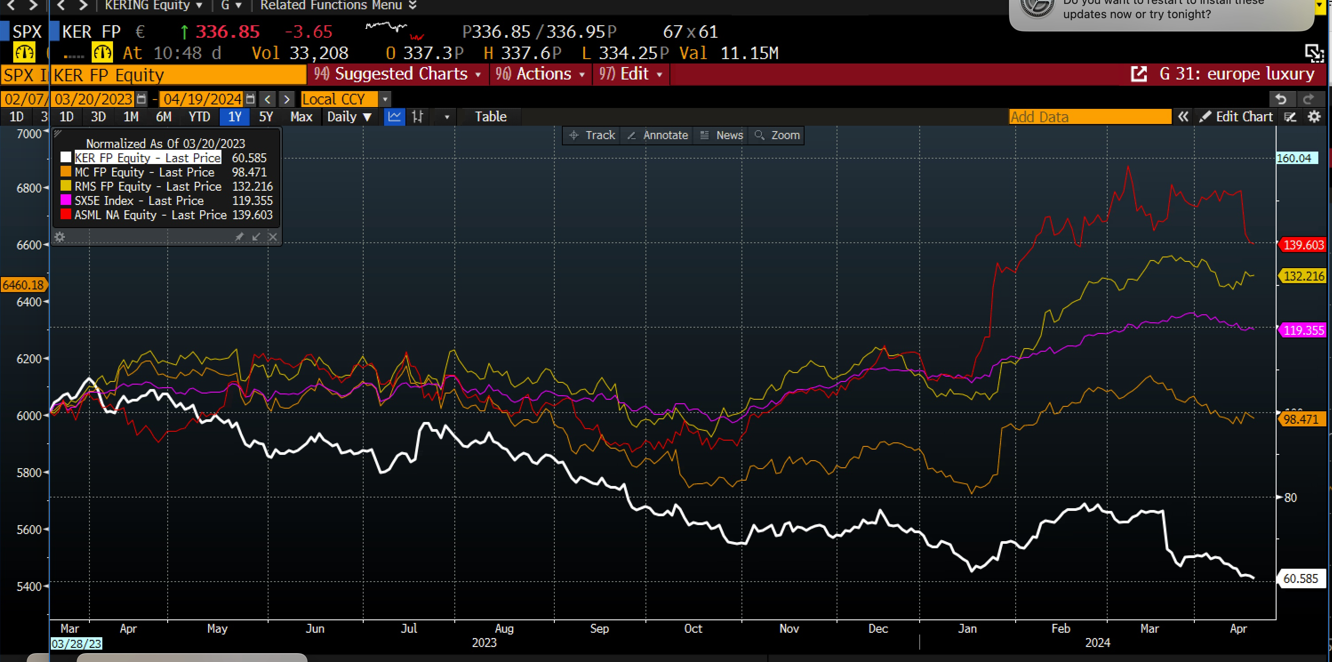Step the date range forward
This screenshot has width=1332, height=662.
click(x=287, y=99)
